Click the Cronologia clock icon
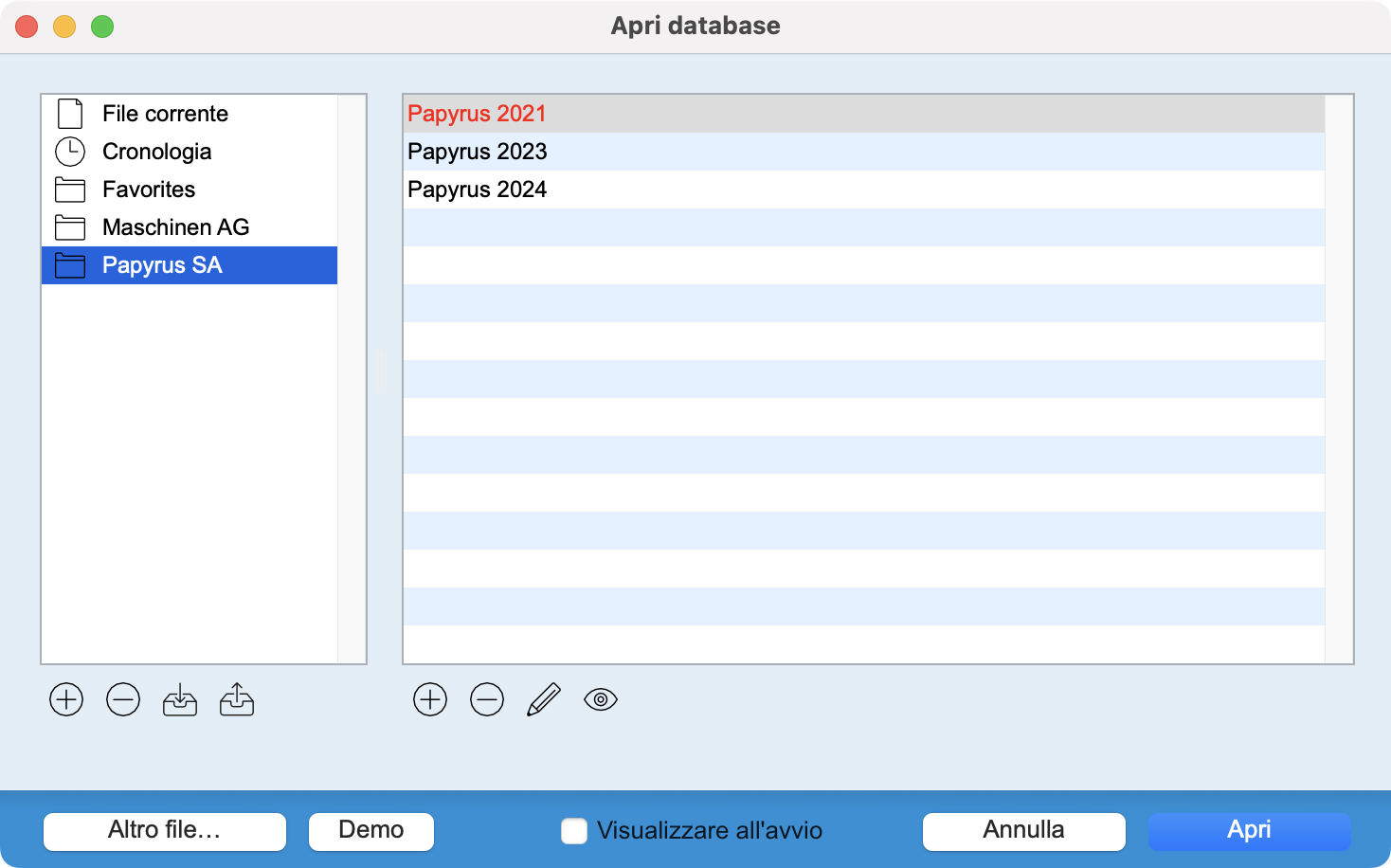This screenshot has height=868, width=1391. pos(70,152)
